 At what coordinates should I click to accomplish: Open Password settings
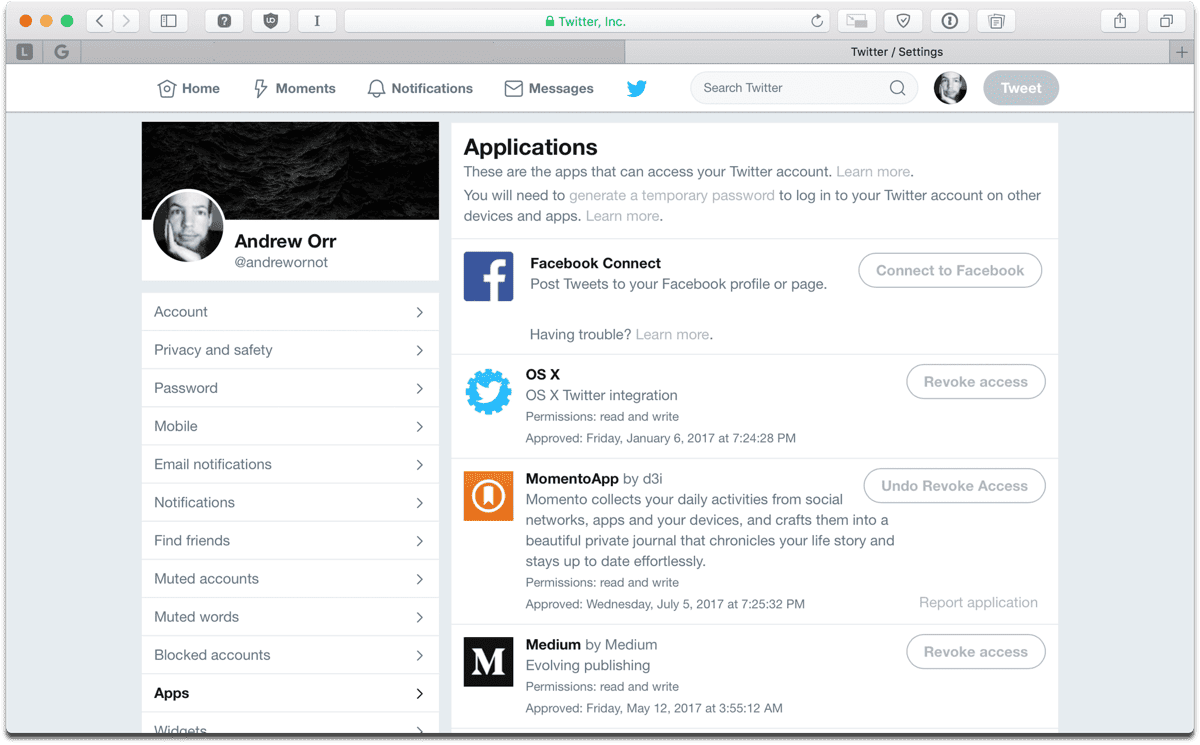(290, 388)
